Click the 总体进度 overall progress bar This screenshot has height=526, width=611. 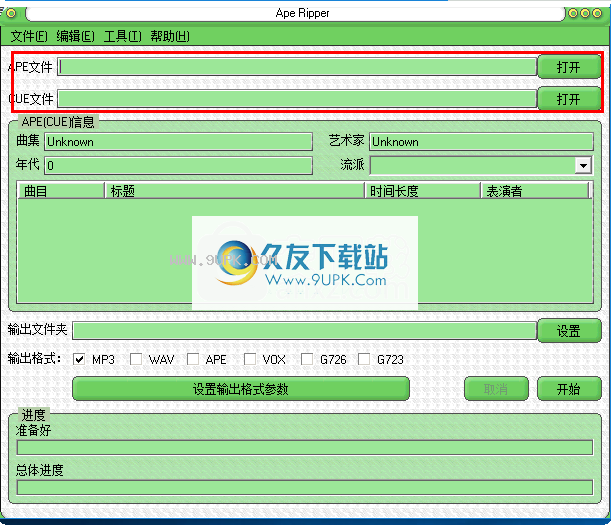[305, 487]
